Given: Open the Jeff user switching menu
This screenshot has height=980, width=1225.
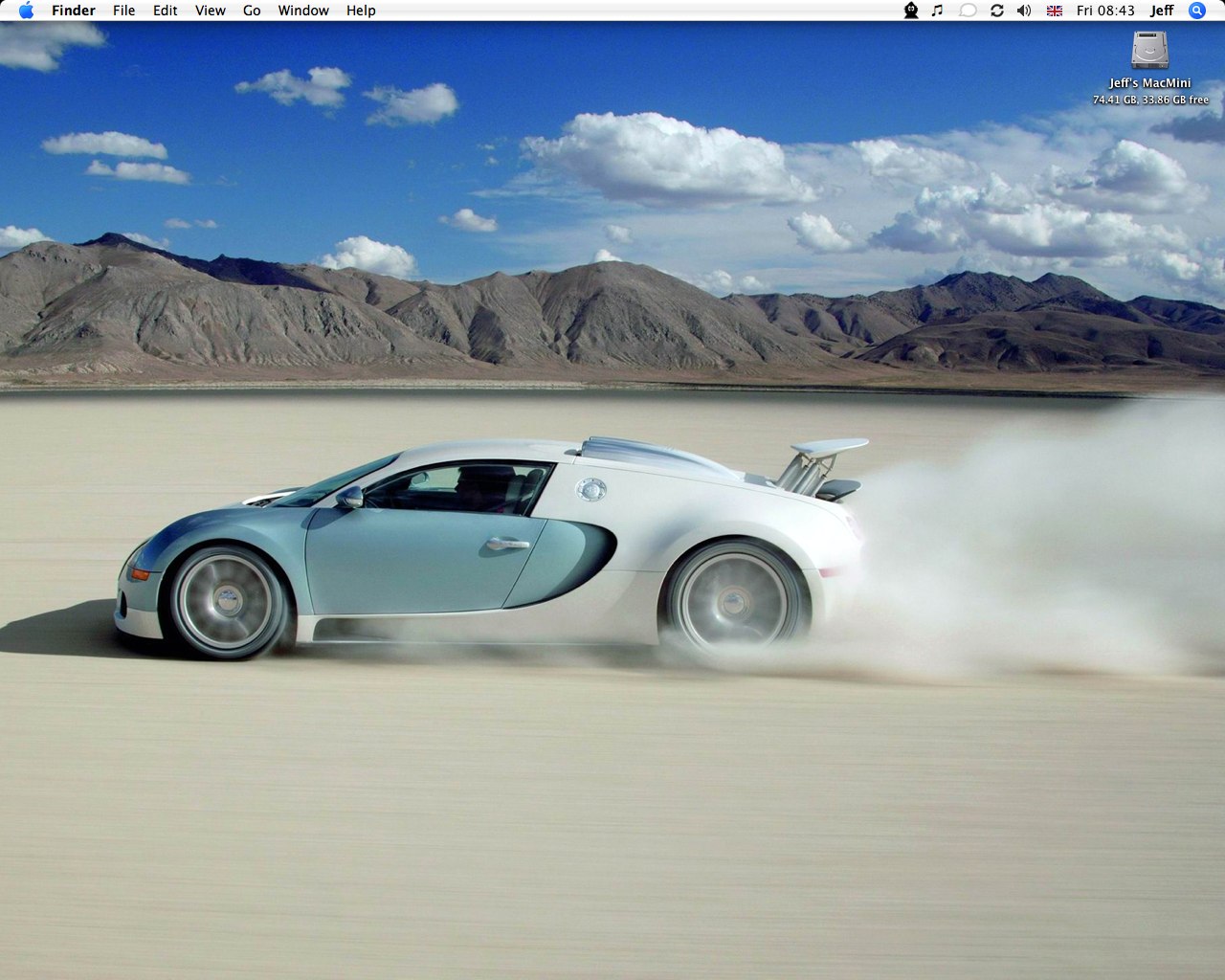Looking at the screenshot, I should 1162,11.
